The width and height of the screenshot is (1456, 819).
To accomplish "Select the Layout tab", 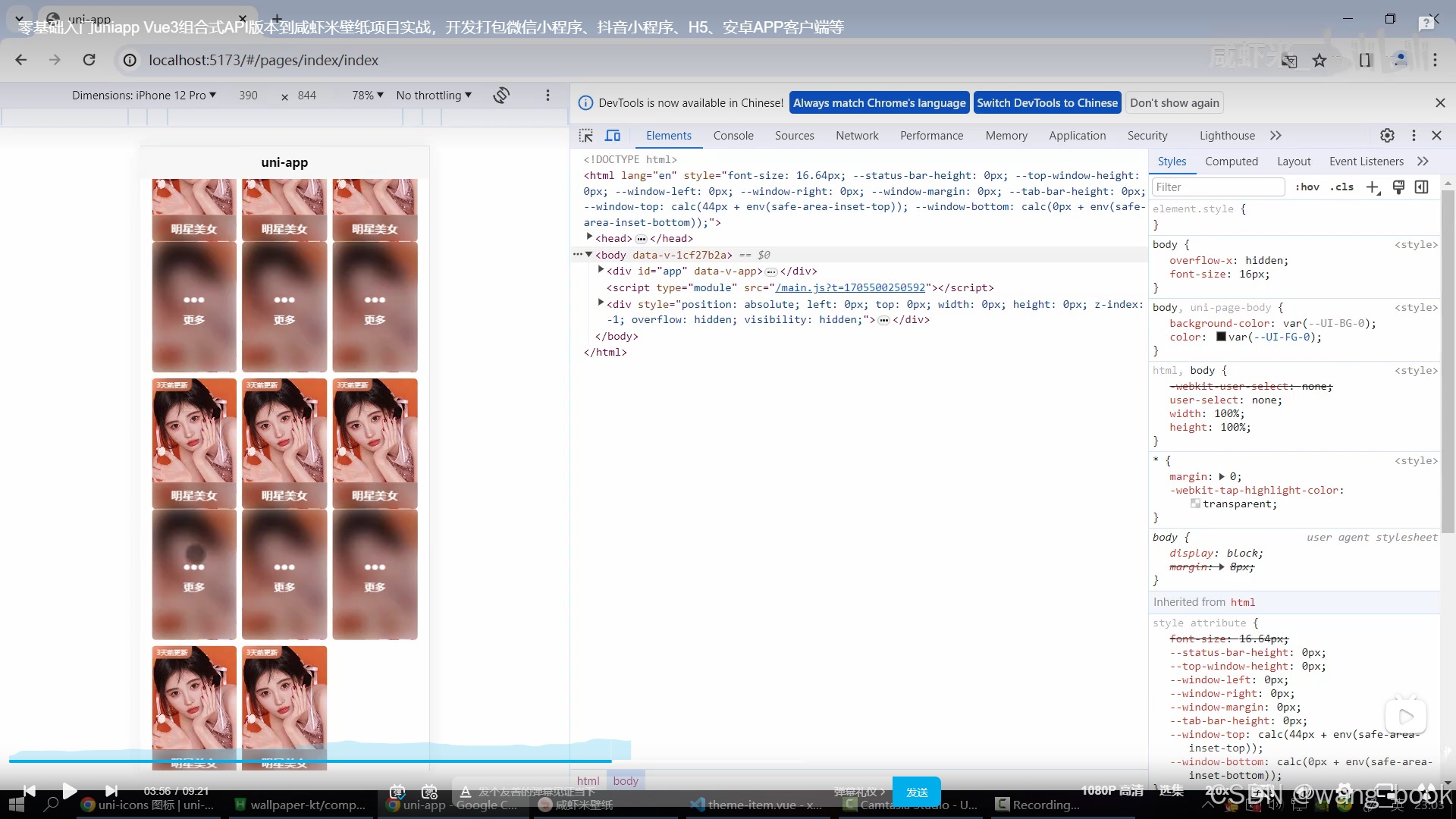I will [x=1294, y=161].
